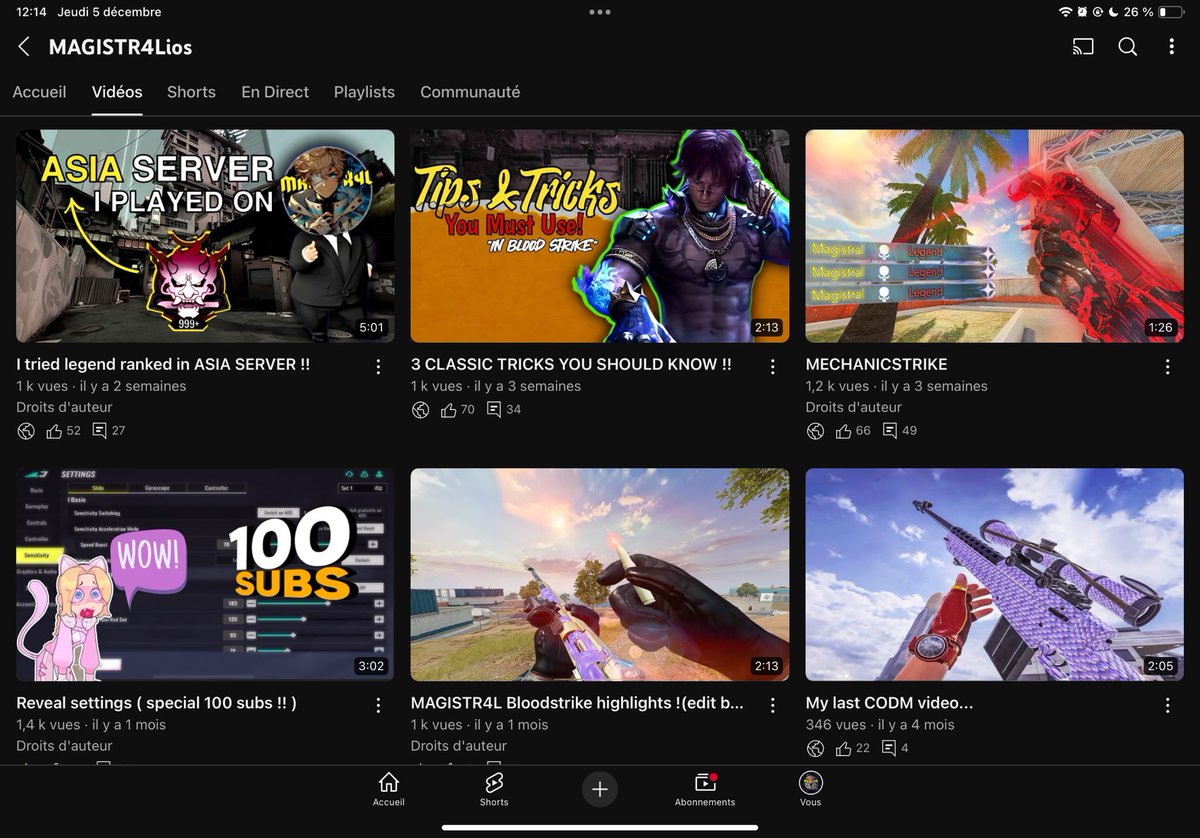Click title 'MAGISTR4L Bloodstrike highlights !(edit b...'

(x=577, y=703)
